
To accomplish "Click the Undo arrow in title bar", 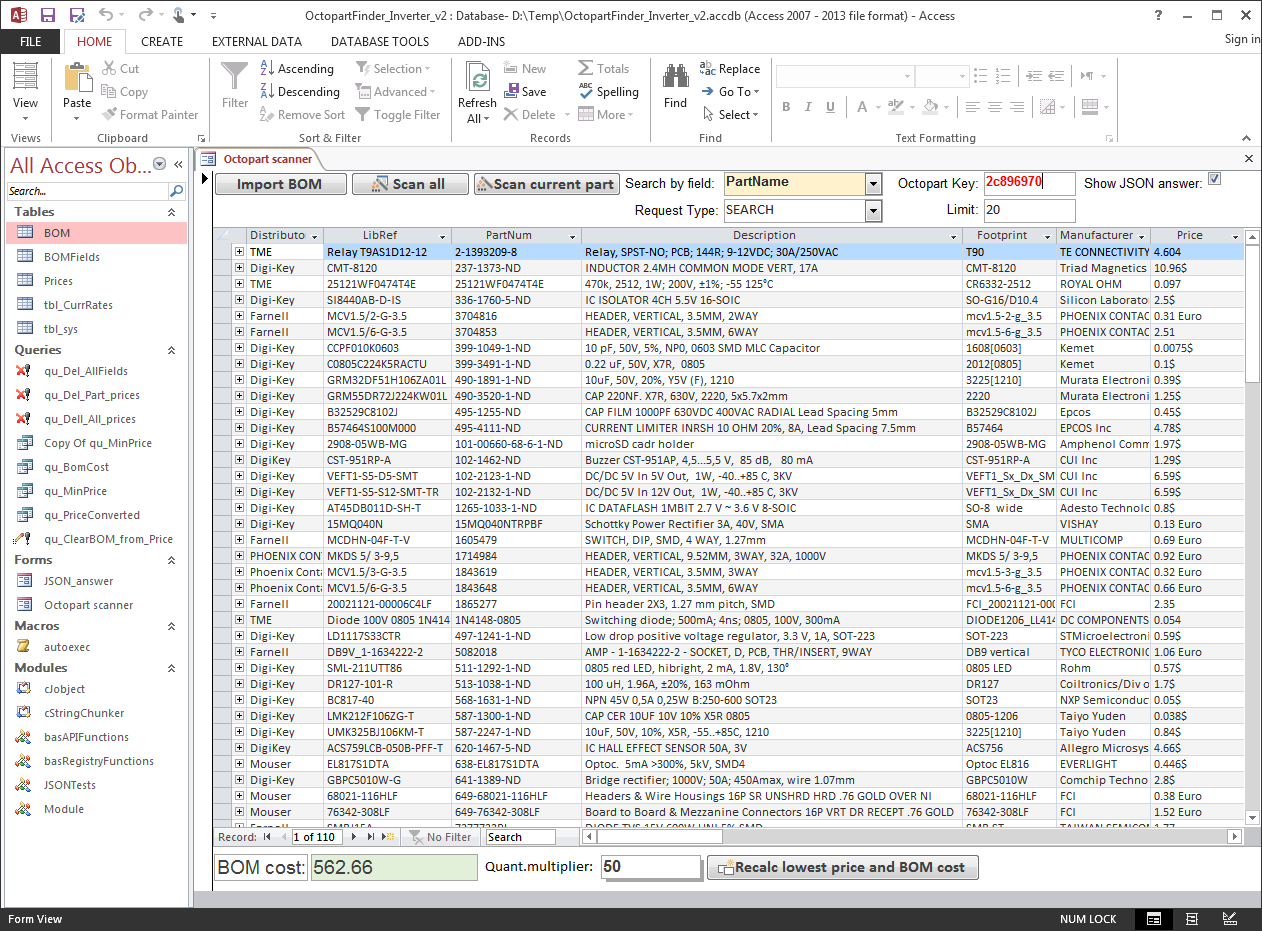I will pos(106,15).
